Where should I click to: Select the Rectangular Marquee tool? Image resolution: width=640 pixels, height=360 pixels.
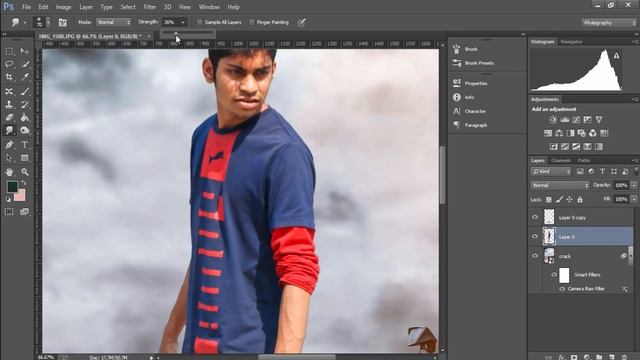[9, 51]
